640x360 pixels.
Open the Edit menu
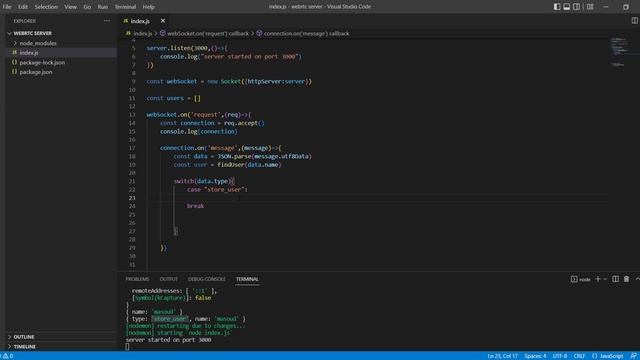coord(23,7)
